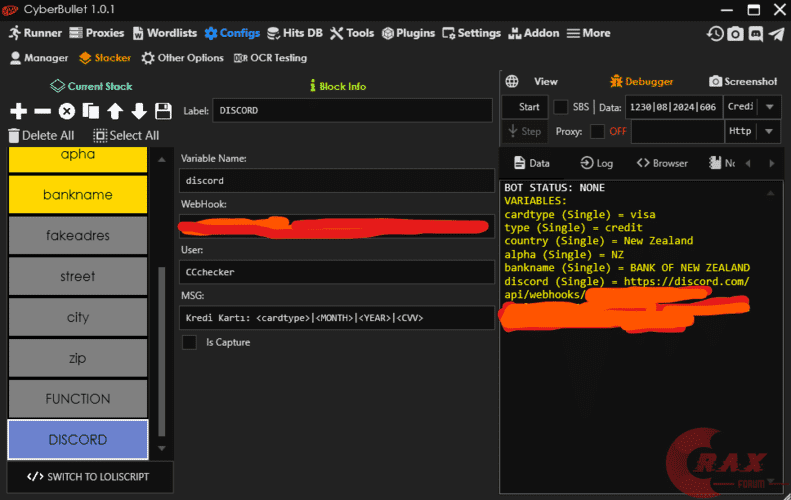Select the street block

point(78,276)
